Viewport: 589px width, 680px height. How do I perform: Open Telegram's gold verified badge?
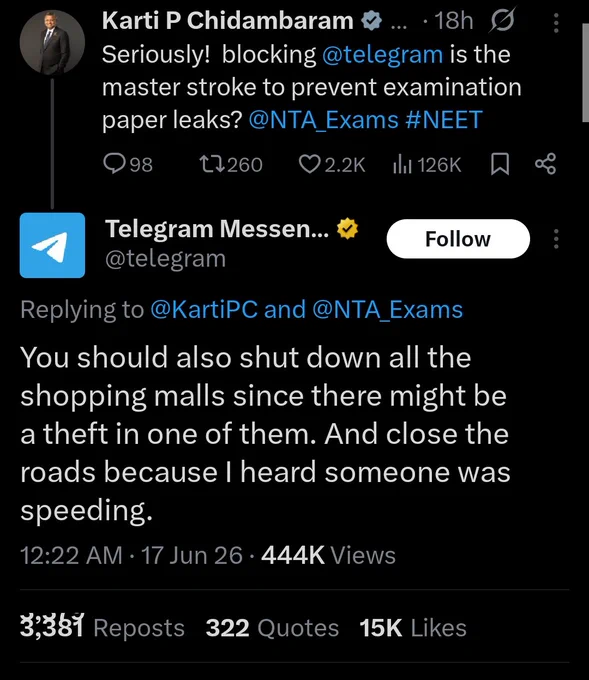click(347, 229)
